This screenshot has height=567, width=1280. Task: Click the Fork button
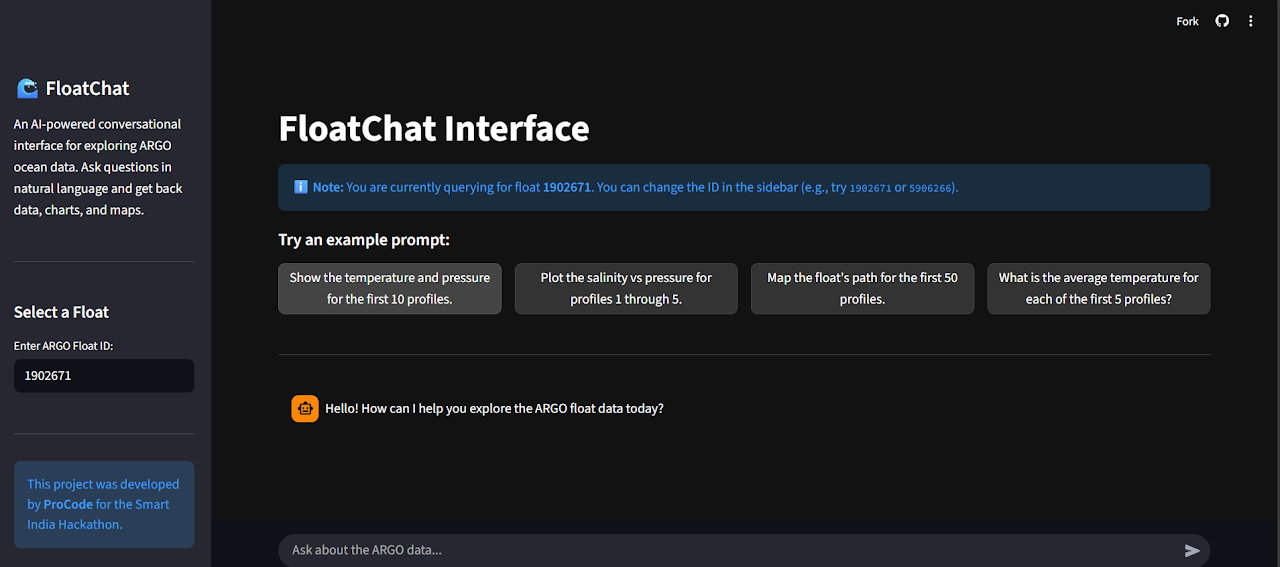click(1187, 21)
